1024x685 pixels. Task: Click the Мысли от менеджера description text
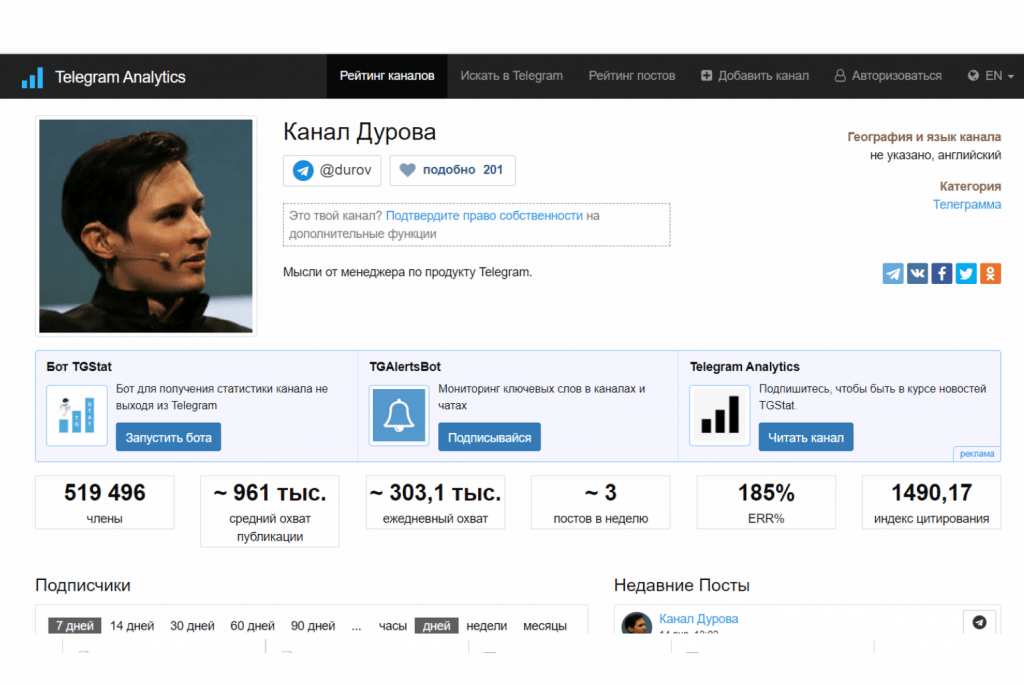click(408, 272)
